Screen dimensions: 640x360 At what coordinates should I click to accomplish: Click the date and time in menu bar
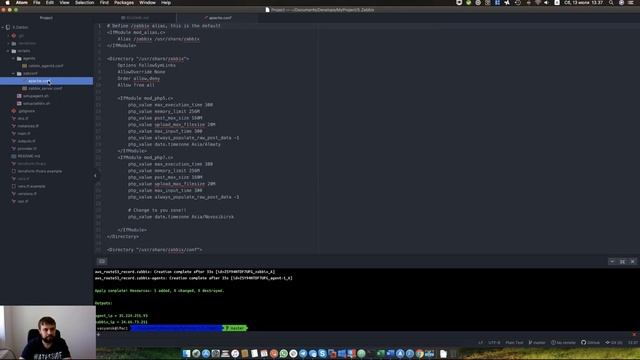(584, 2)
